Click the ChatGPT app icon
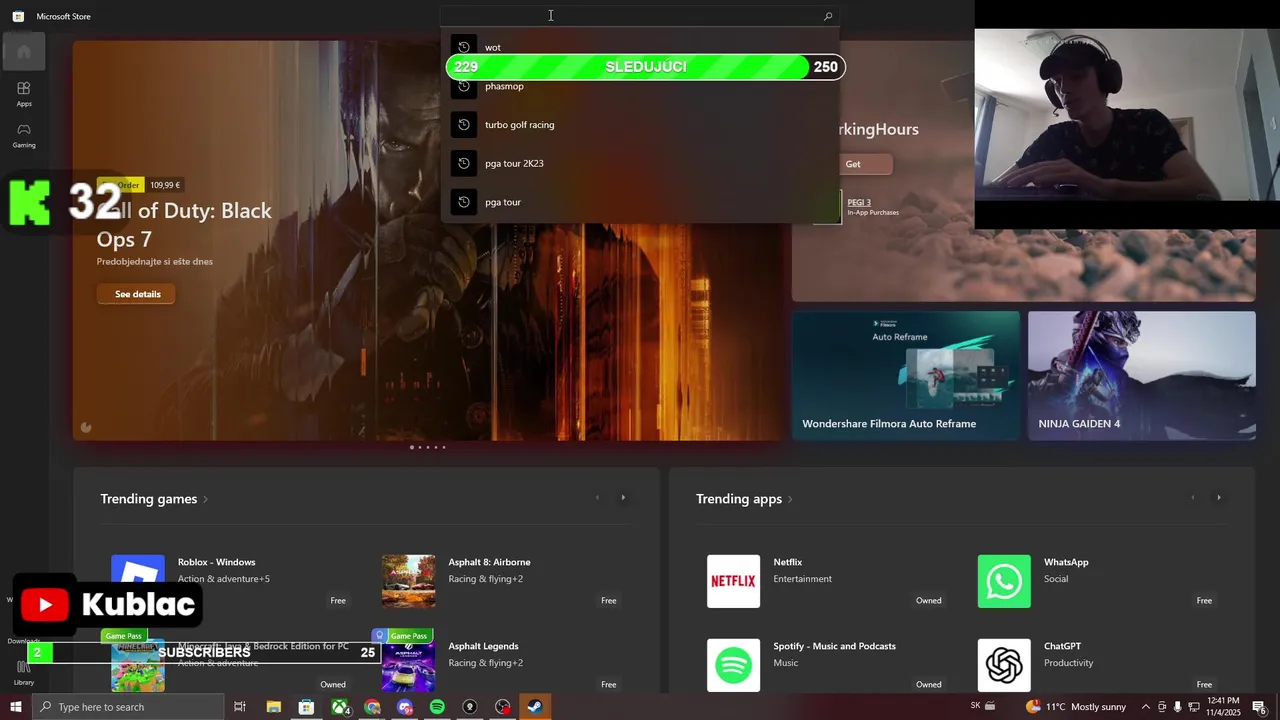Screen dimensions: 1280x720 click(1004, 665)
